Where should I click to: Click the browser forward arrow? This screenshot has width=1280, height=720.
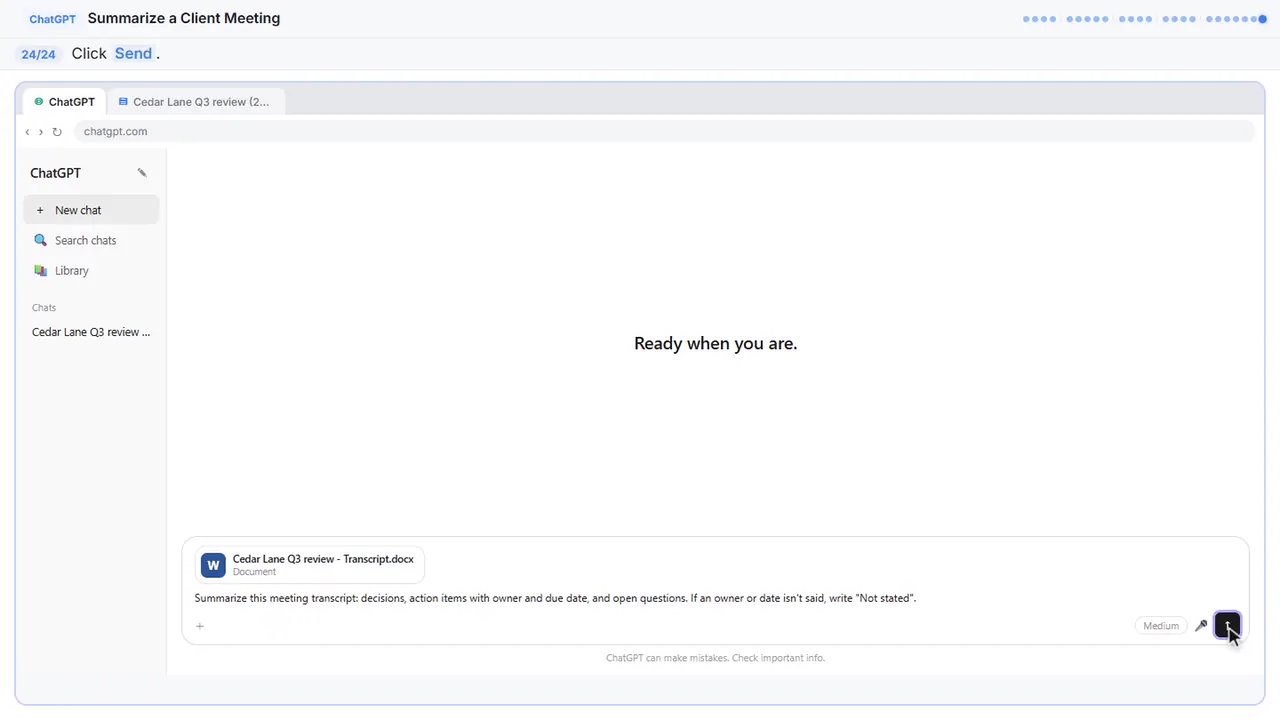(x=41, y=132)
